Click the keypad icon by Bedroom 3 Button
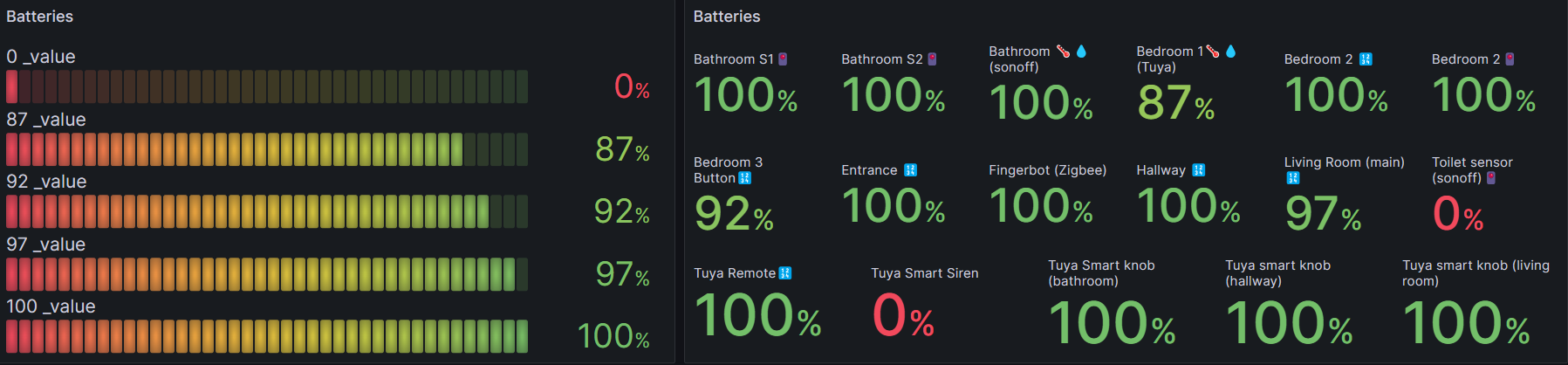The height and width of the screenshot is (365, 1568). (x=744, y=178)
